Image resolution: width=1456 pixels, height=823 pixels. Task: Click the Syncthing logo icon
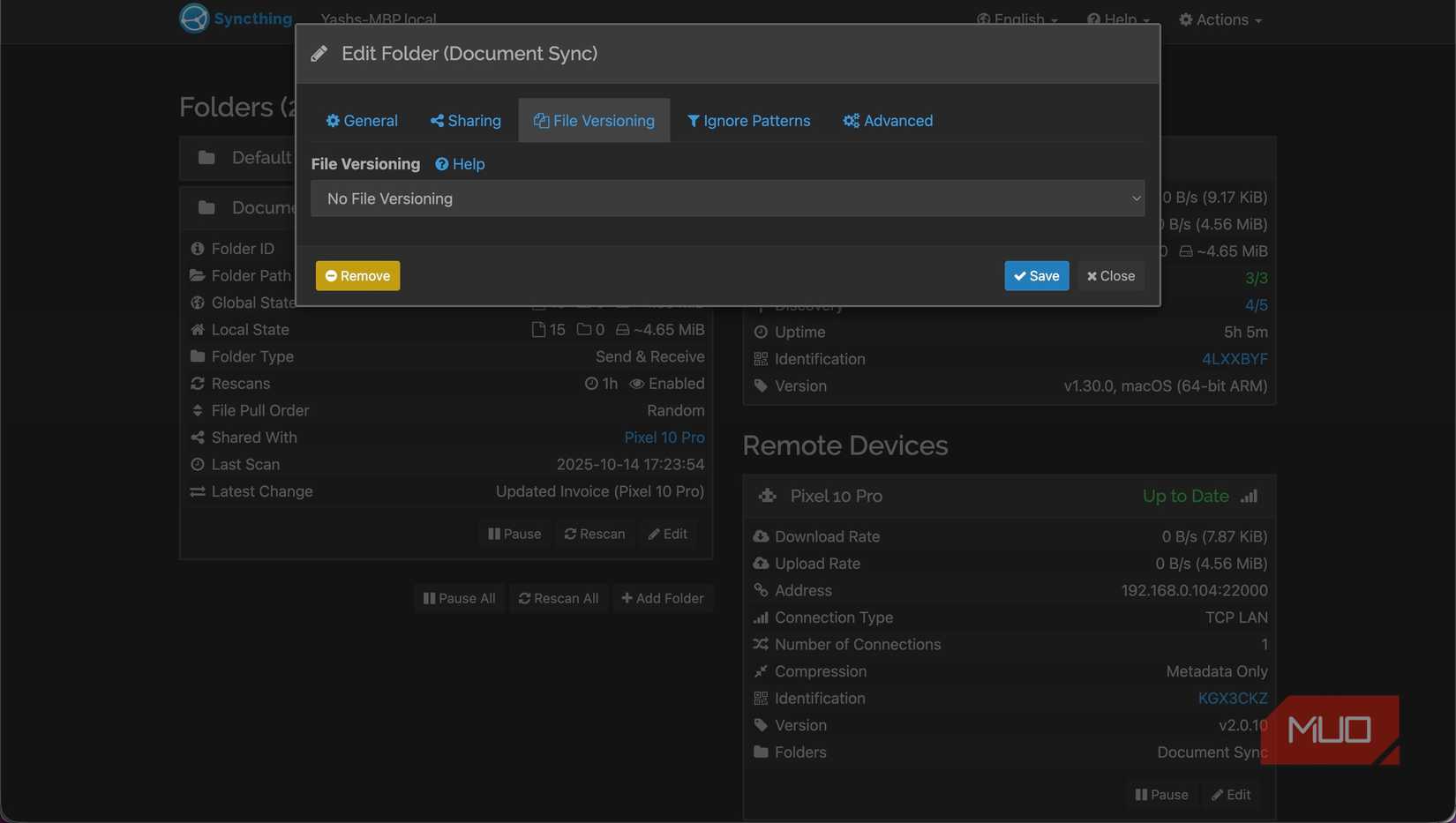pos(194,18)
